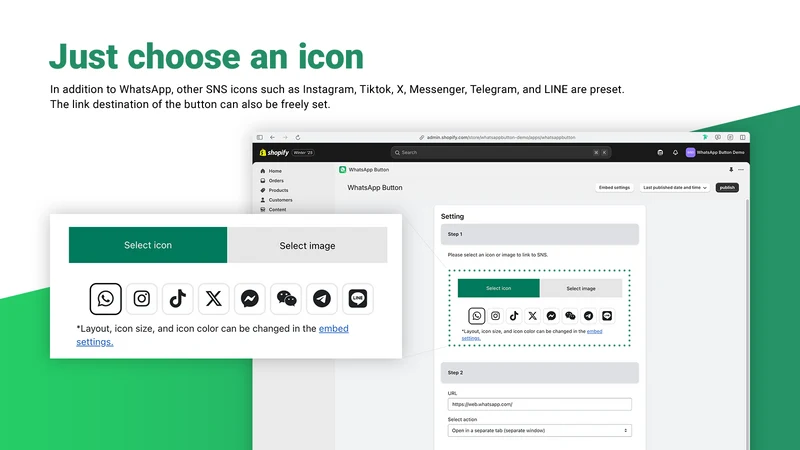Focus the Shopify Search box
This screenshot has width=800, height=450.
pos(501,153)
